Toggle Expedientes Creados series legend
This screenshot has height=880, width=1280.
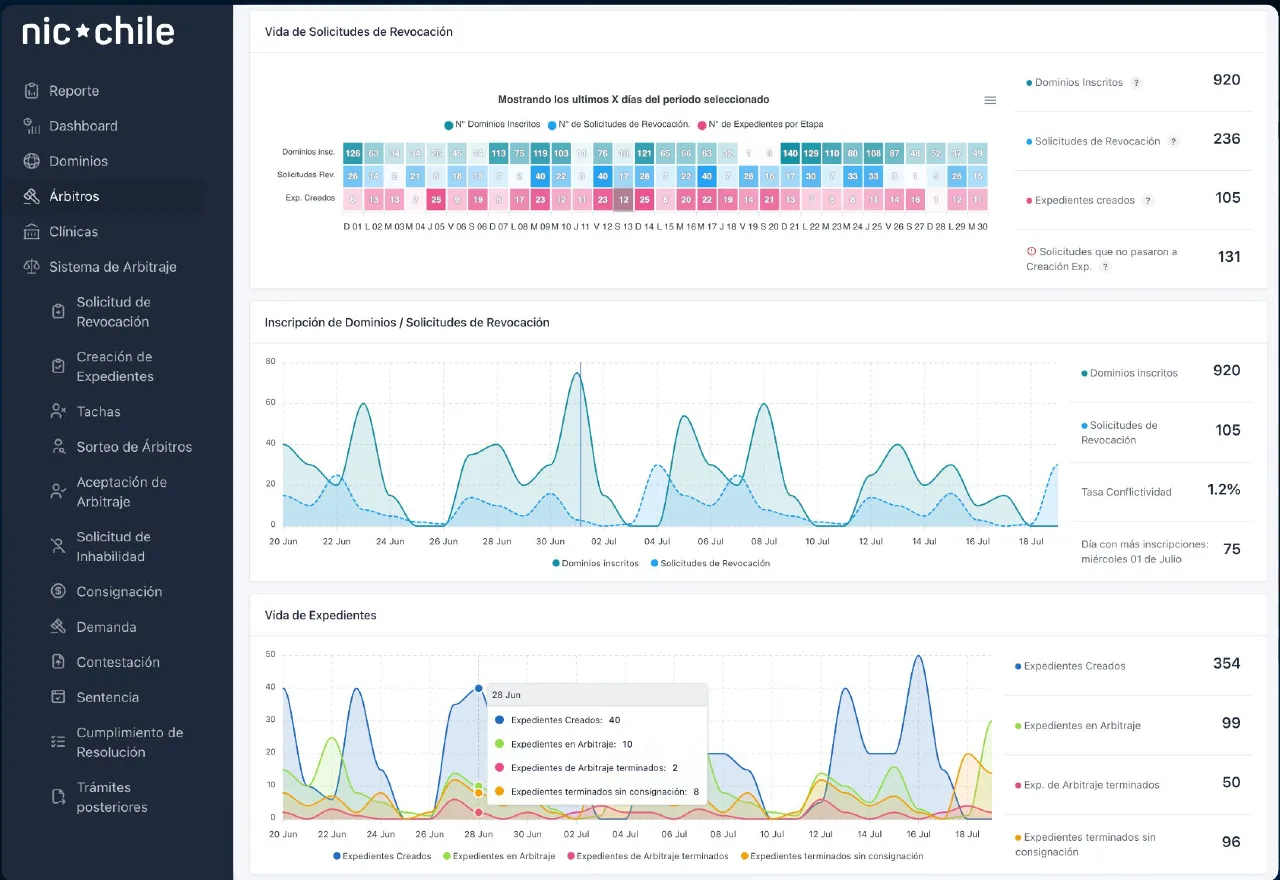tap(382, 856)
